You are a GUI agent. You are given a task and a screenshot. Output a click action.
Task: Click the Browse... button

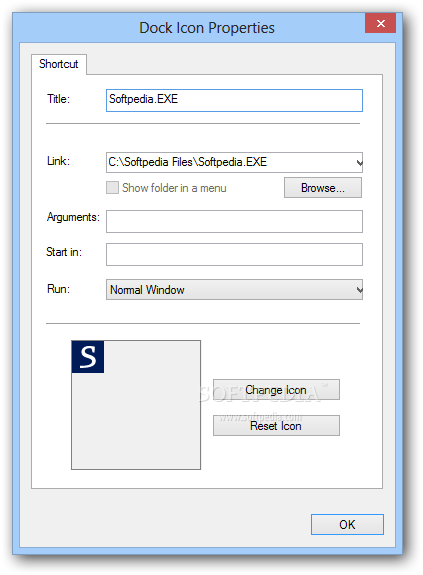(x=323, y=188)
